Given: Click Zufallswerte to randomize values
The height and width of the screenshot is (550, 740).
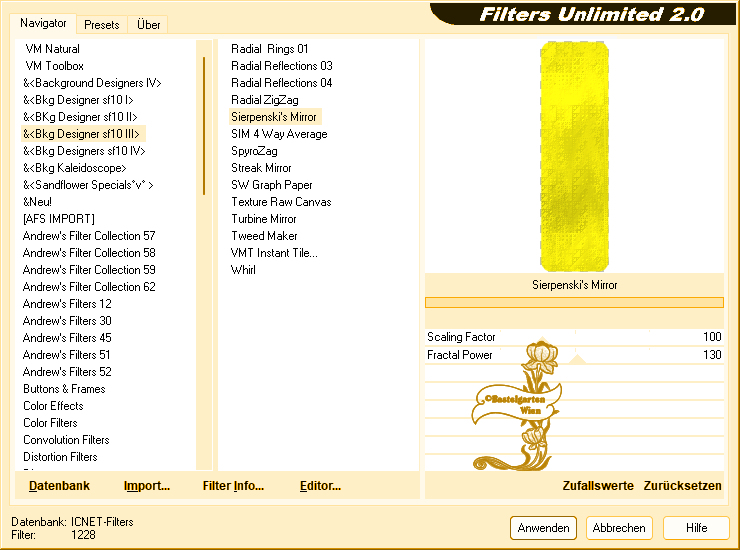Looking at the screenshot, I should tap(597, 485).
